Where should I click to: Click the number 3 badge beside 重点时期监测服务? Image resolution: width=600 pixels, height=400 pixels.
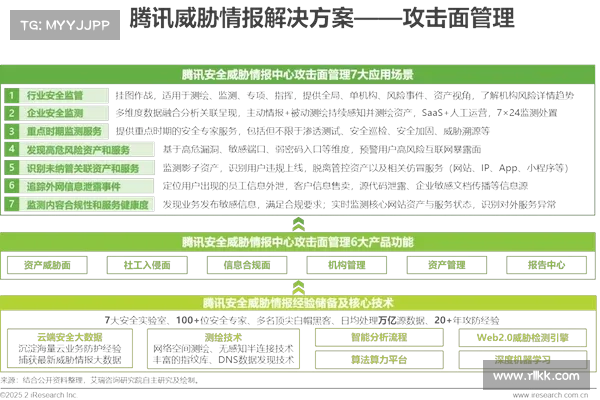(11, 131)
